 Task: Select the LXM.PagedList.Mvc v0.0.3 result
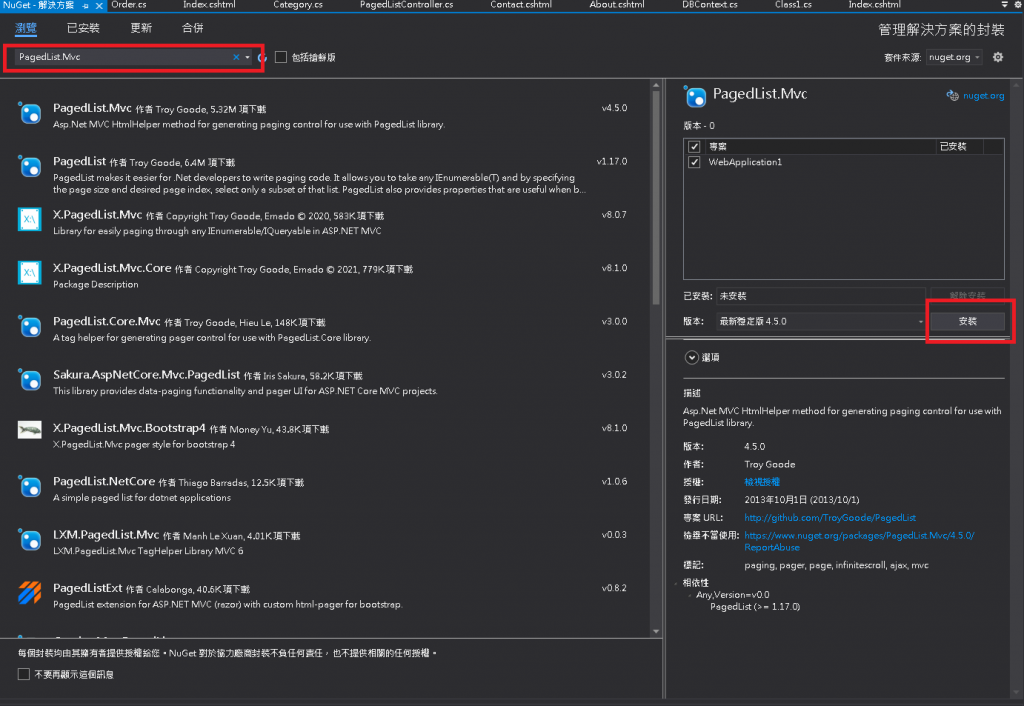324,542
